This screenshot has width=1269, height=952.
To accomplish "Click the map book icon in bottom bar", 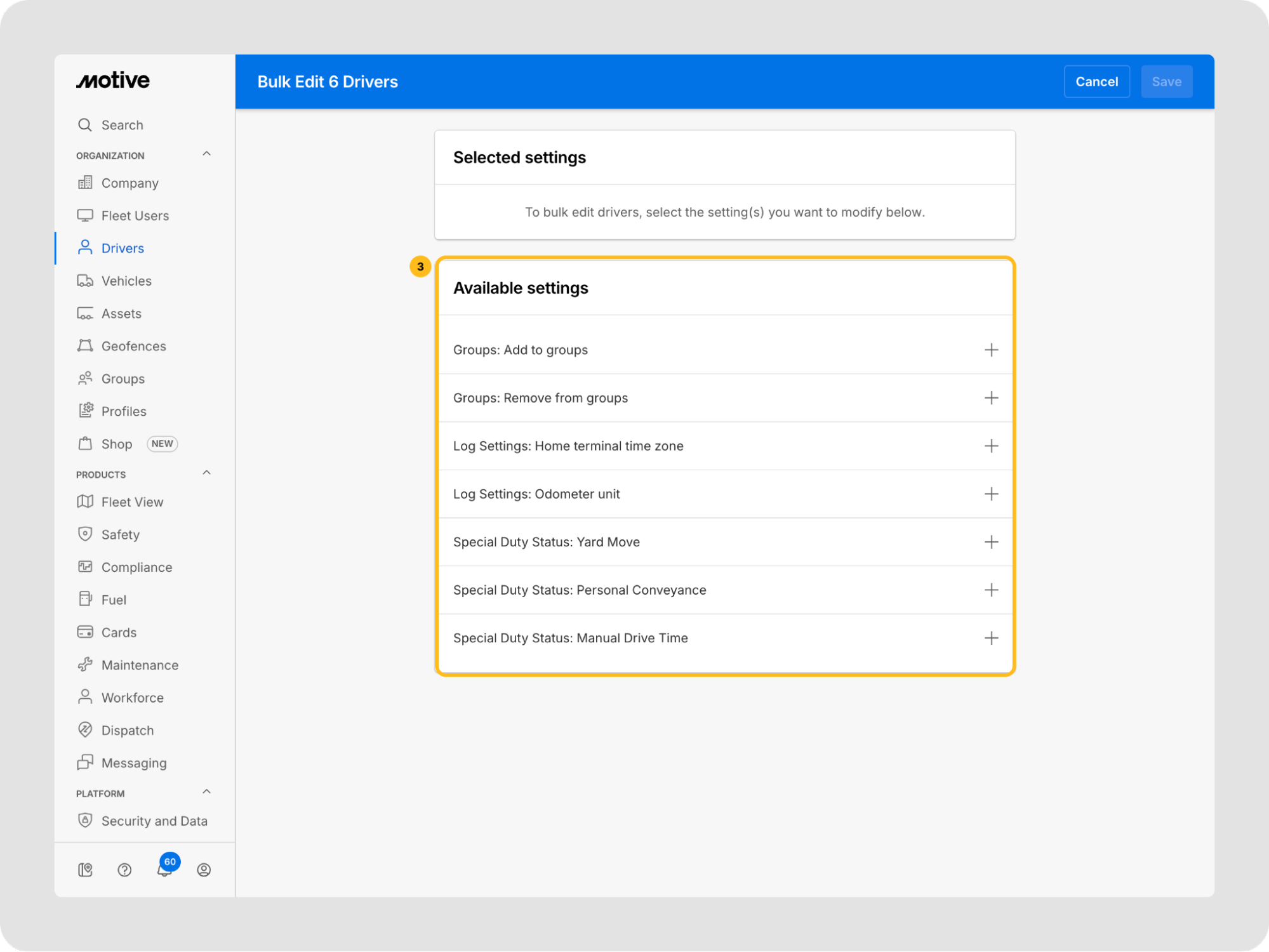I will (85, 869).
